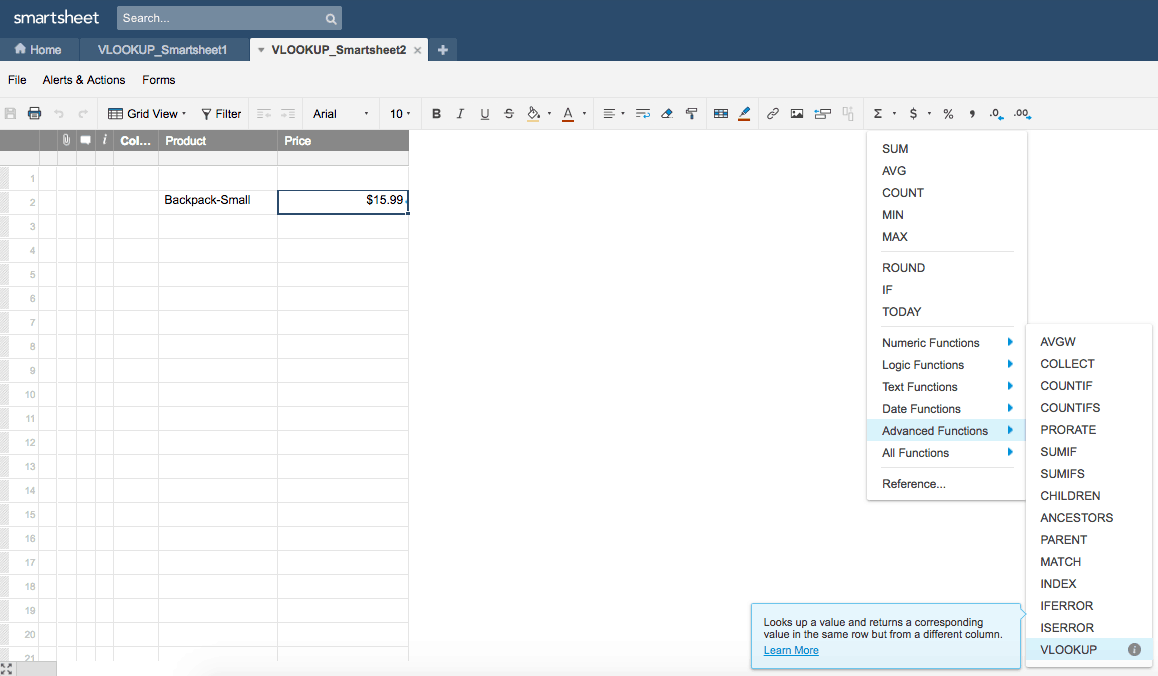Select INDEX function in submenu
This screenshot has height=676, width=1158.
(x=1058, y=584)
